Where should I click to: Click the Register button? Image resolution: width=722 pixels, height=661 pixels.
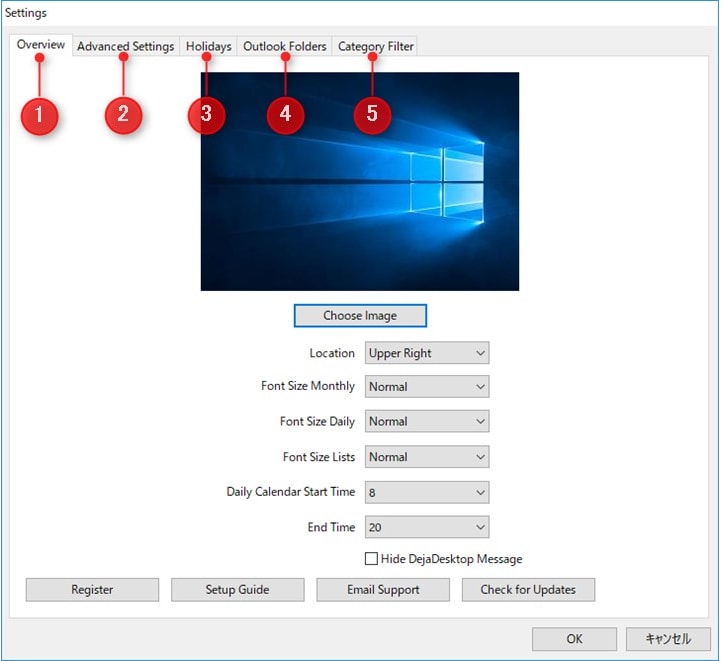pyautogui.click(x=92, y=590)
